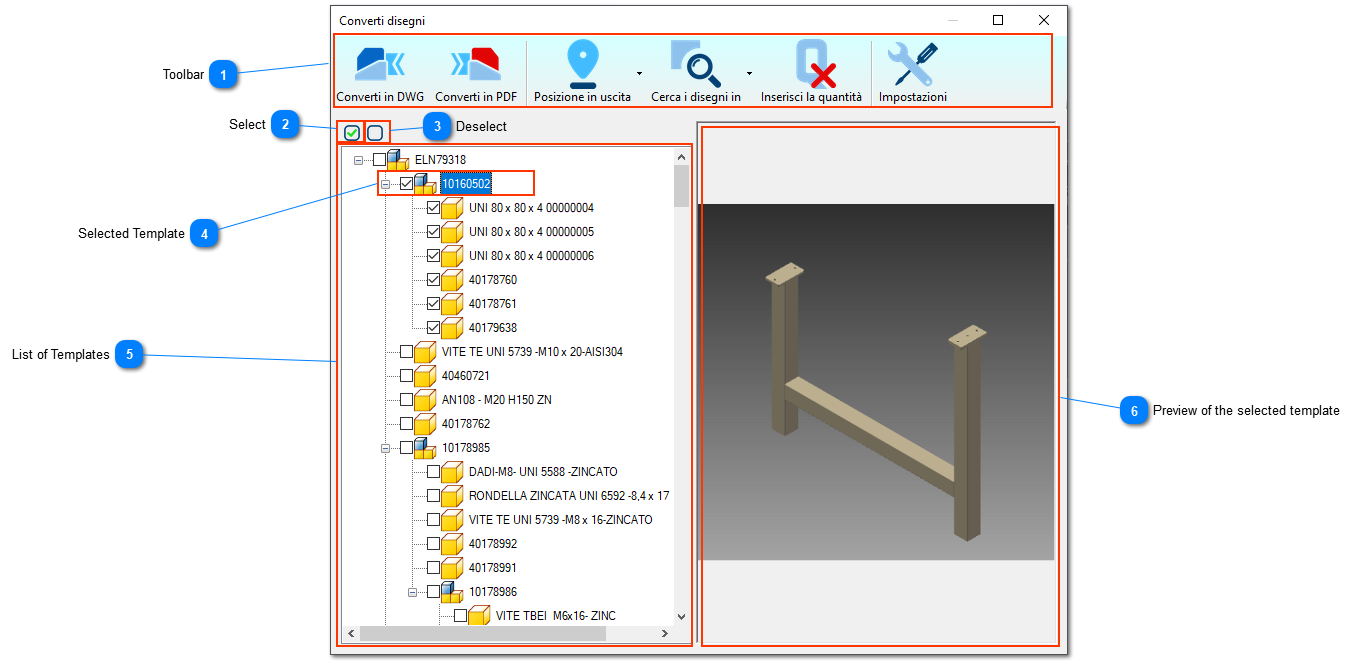Click the part icon of 40179638

point(452,328)
